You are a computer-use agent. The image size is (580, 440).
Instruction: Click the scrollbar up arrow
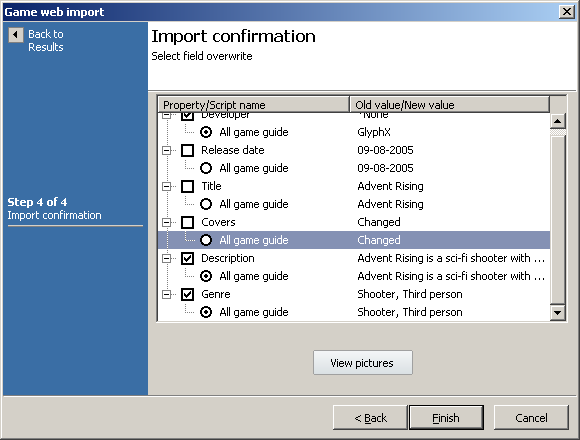[557, 121]
